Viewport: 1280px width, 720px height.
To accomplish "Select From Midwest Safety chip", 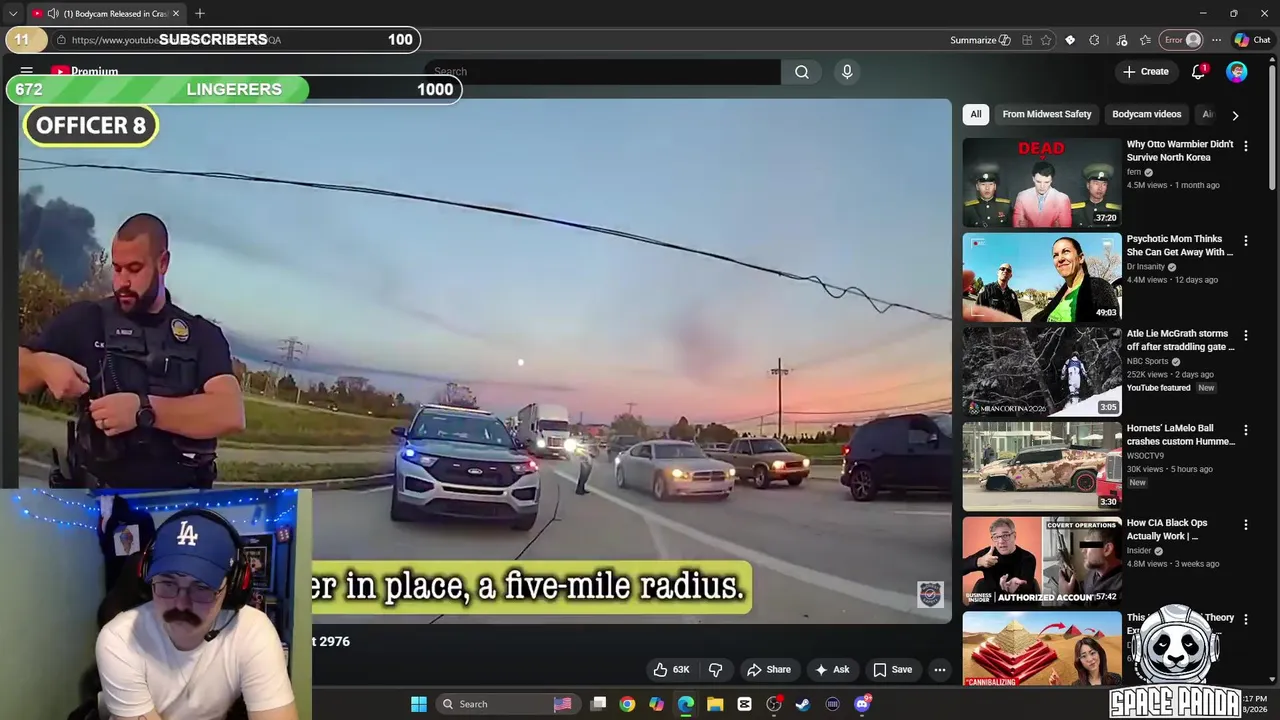I will [1047, 114].
